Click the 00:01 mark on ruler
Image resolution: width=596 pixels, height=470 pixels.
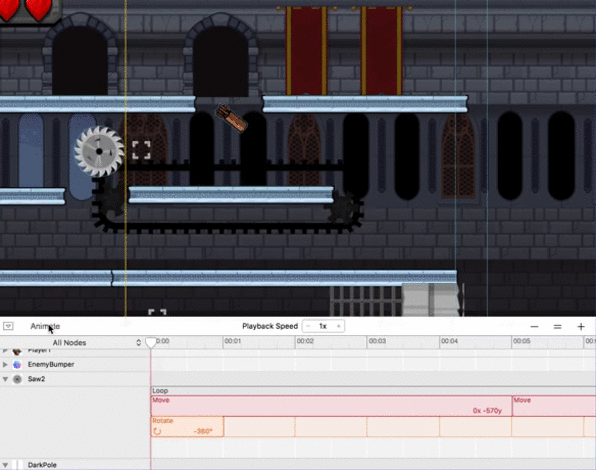(233, 341)
